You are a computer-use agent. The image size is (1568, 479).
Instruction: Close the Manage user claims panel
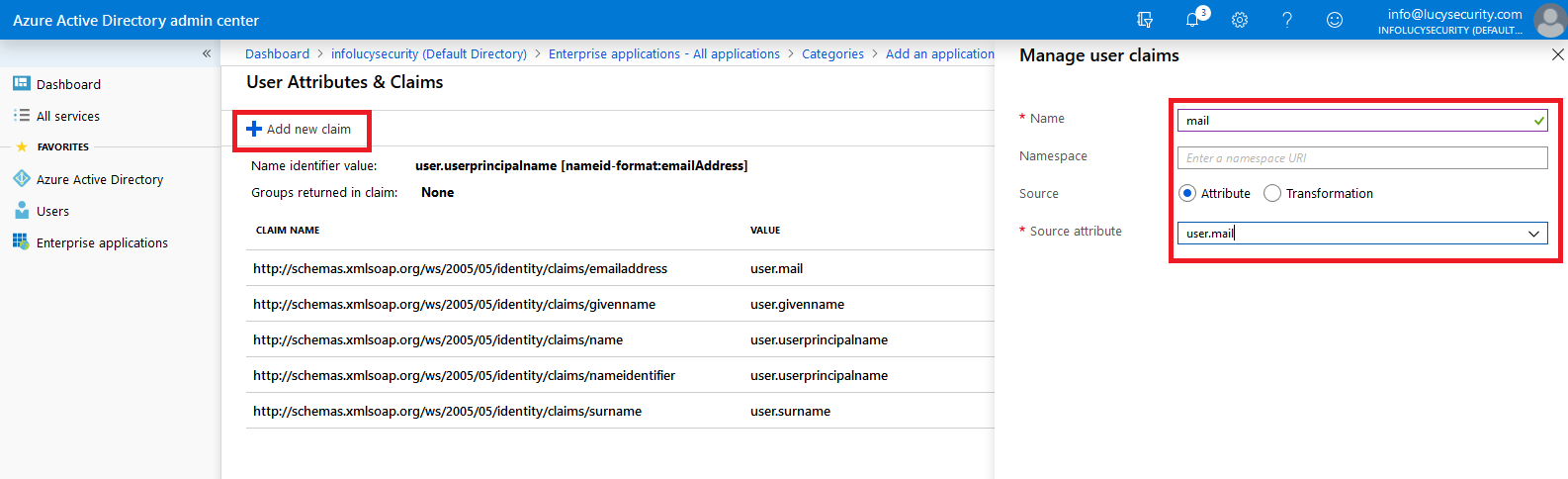tap(1558, 55)
